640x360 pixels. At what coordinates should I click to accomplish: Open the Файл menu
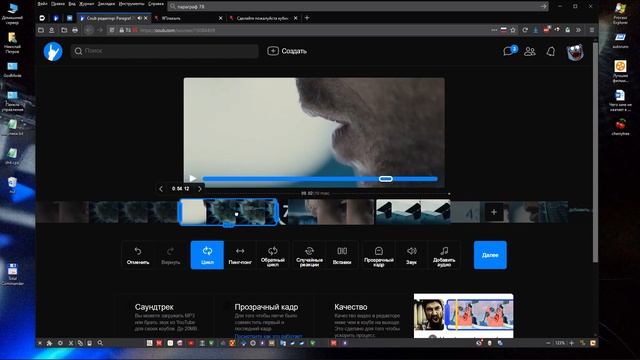point(42,4)
